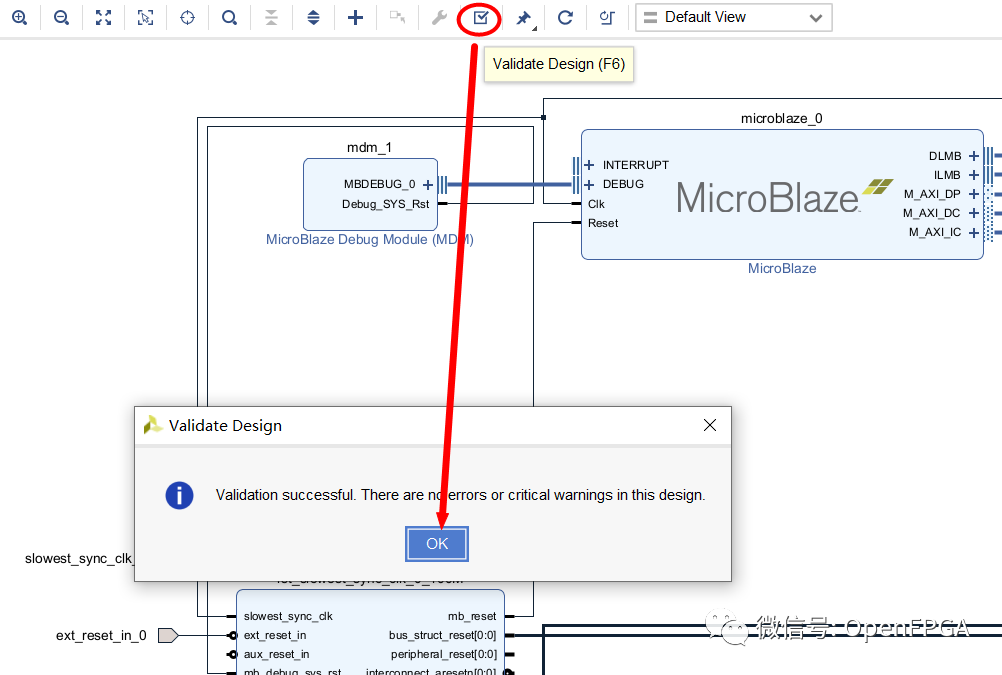Expand the INTERRUPT port on microblaze_0
The image size is (1002, 675).
pos(589,165)
